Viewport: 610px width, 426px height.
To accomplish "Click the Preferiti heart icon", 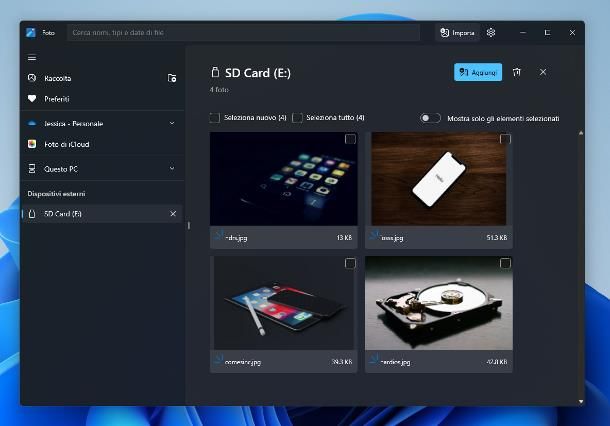I will tap(32, 99).
